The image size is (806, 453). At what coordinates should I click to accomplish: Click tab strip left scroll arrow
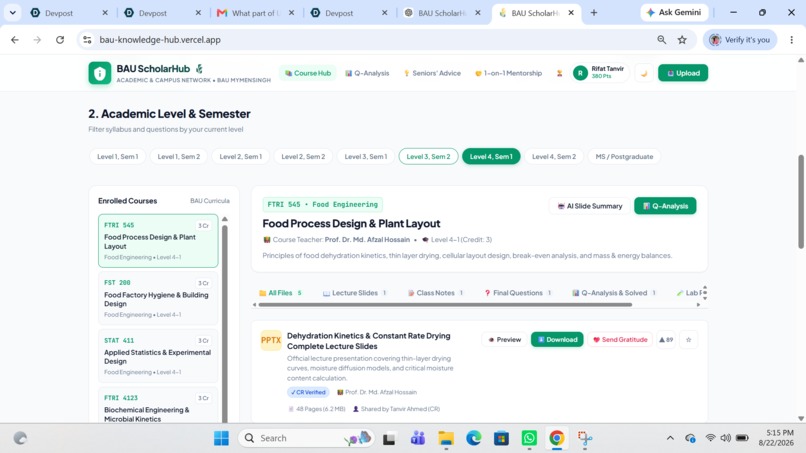(x=254, y=304)
